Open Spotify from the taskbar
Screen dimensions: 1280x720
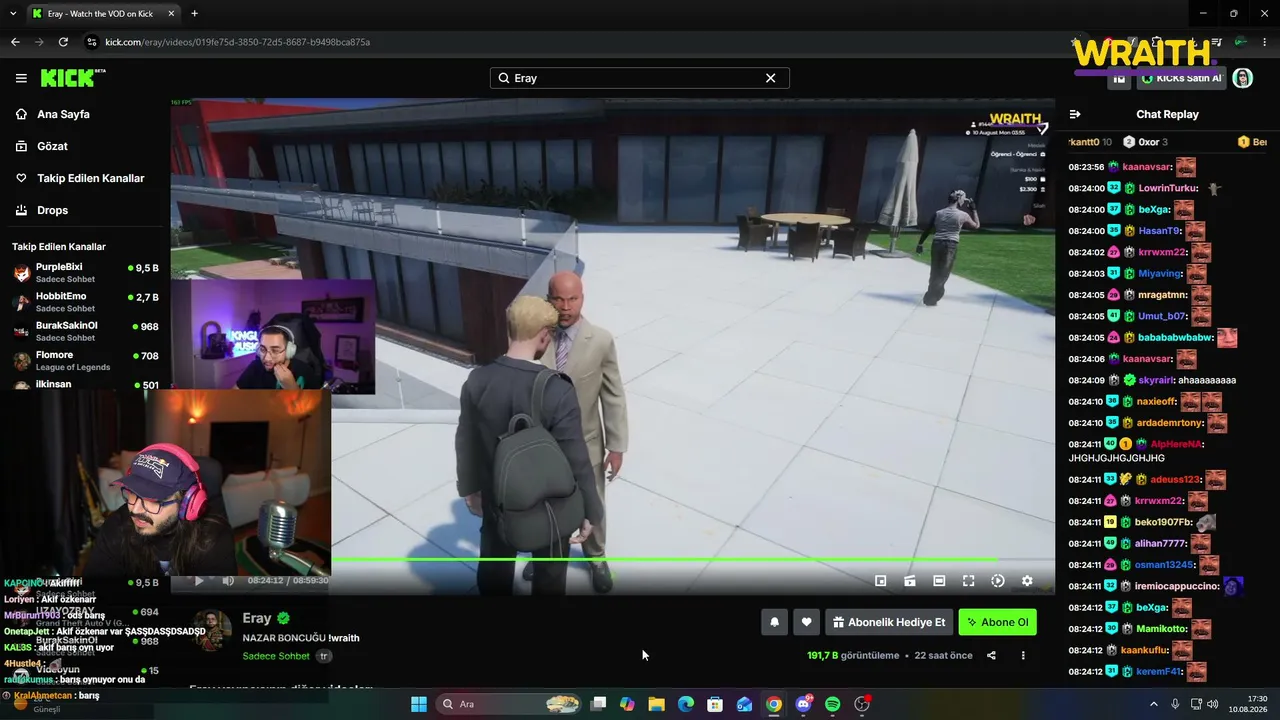(833, 704)
